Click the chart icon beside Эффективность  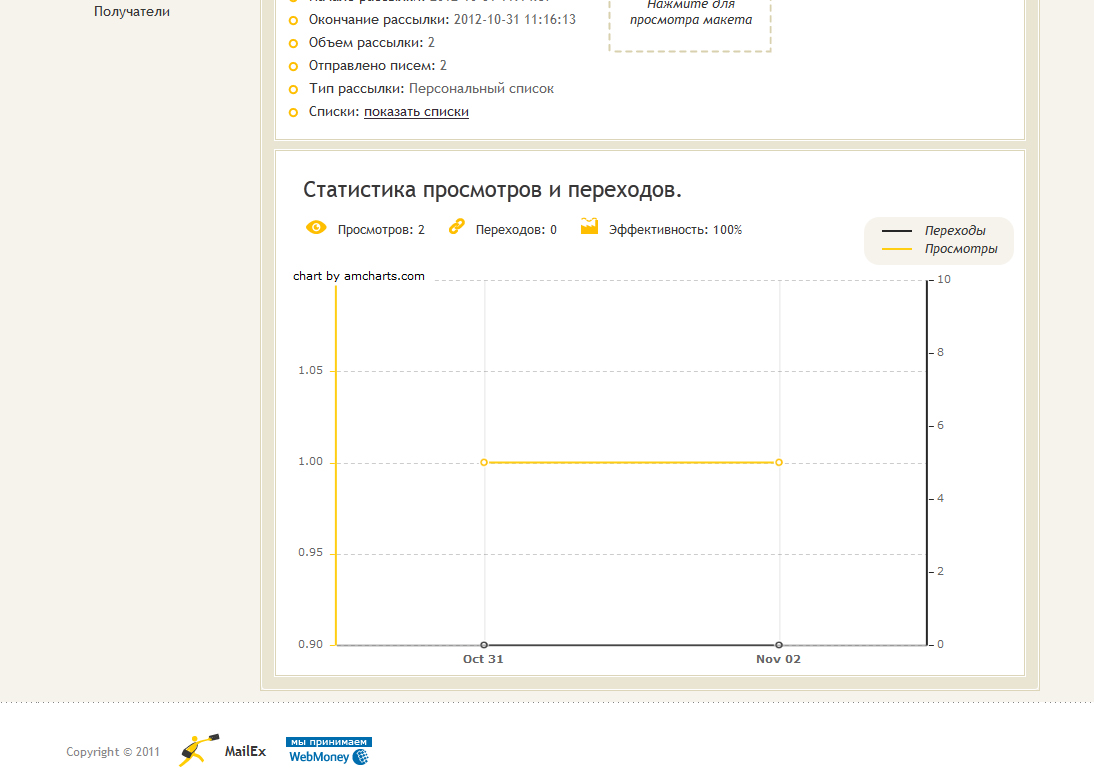tap(589, 227)
